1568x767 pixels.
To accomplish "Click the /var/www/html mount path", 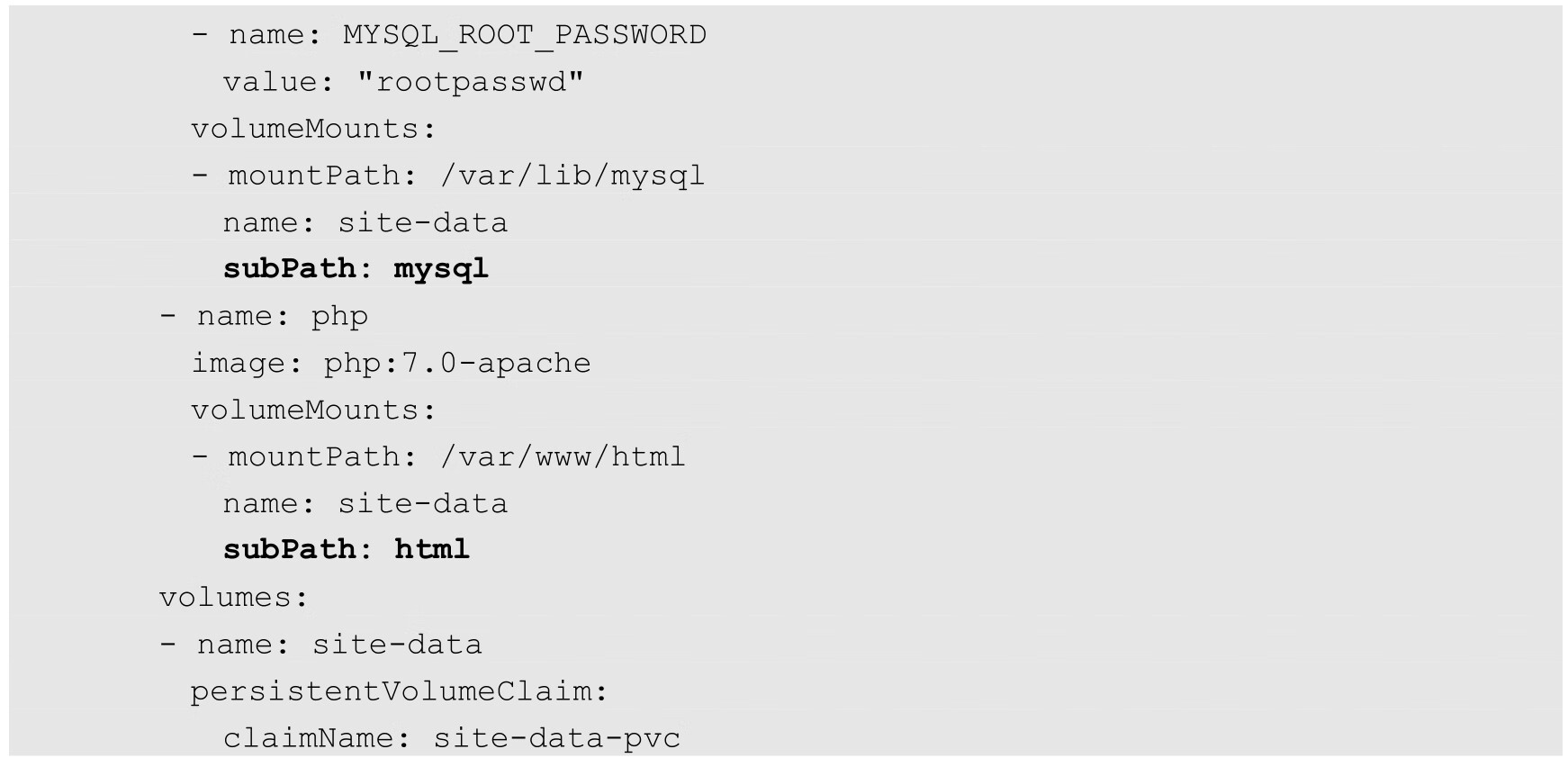I will click(563, 456).
